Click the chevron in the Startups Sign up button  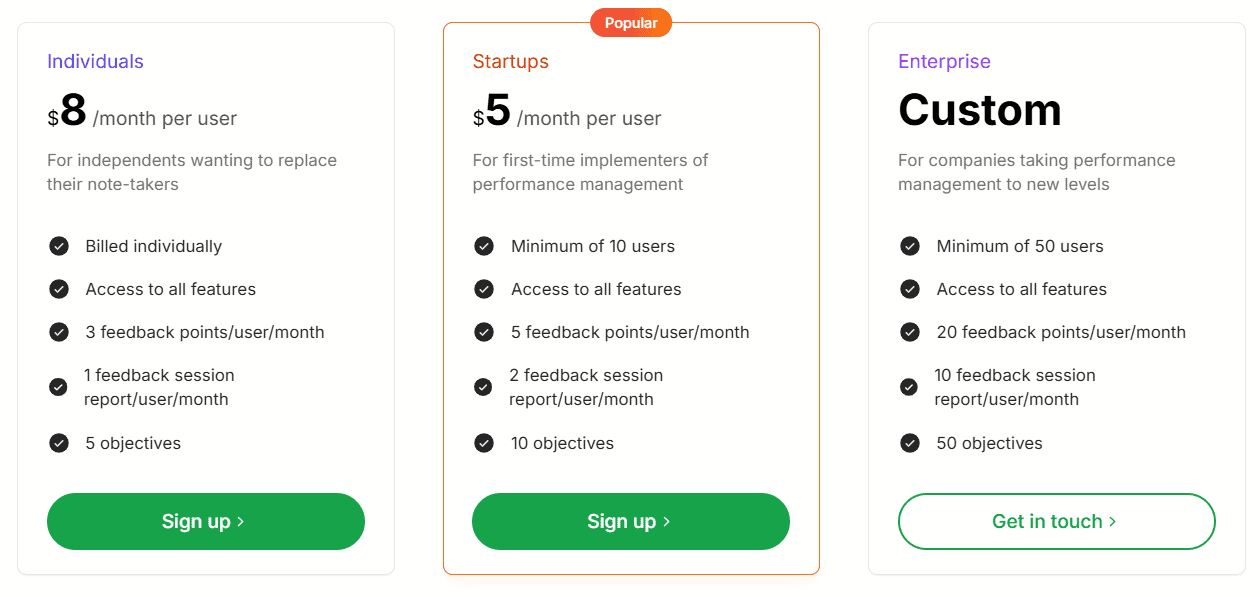click(x=666, y=521)
